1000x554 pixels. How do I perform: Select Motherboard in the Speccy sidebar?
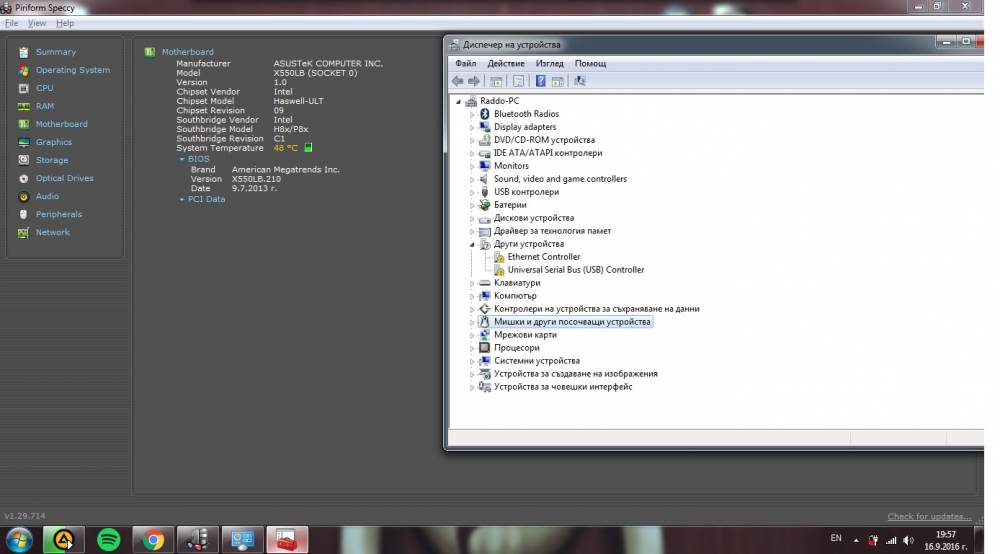tap(61, 124)
